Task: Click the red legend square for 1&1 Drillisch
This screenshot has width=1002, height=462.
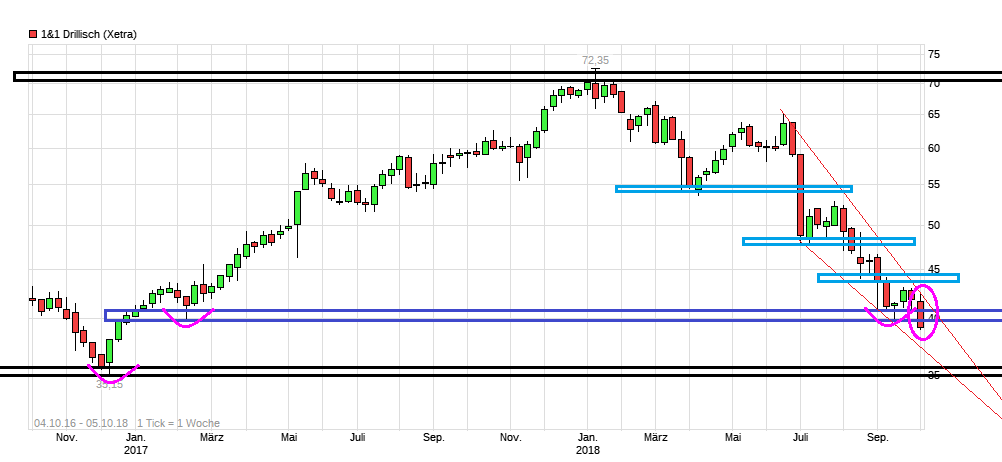Action: click(33, 35)
